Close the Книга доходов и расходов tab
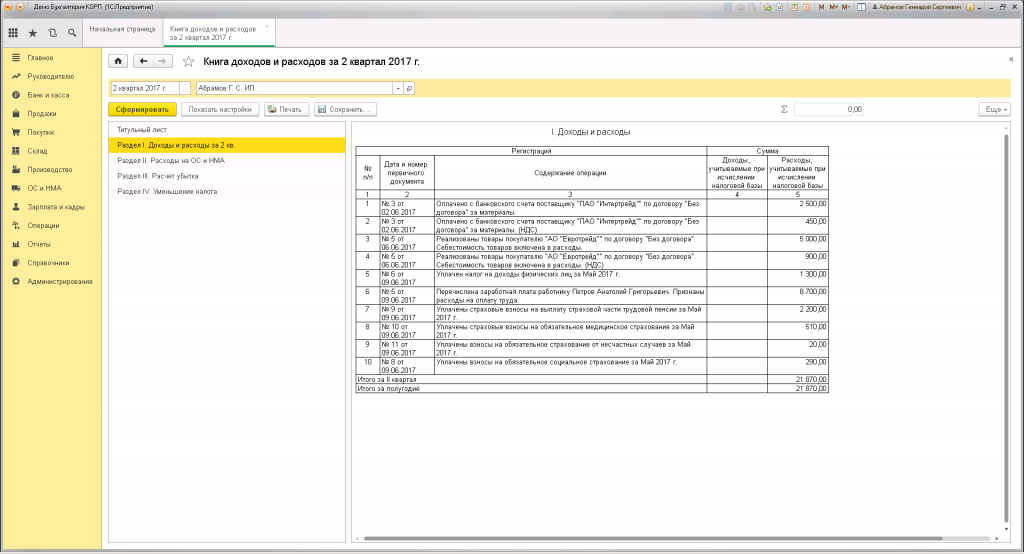The height and width of the screenshot is (554, 1024). click(x=266, y=27)
